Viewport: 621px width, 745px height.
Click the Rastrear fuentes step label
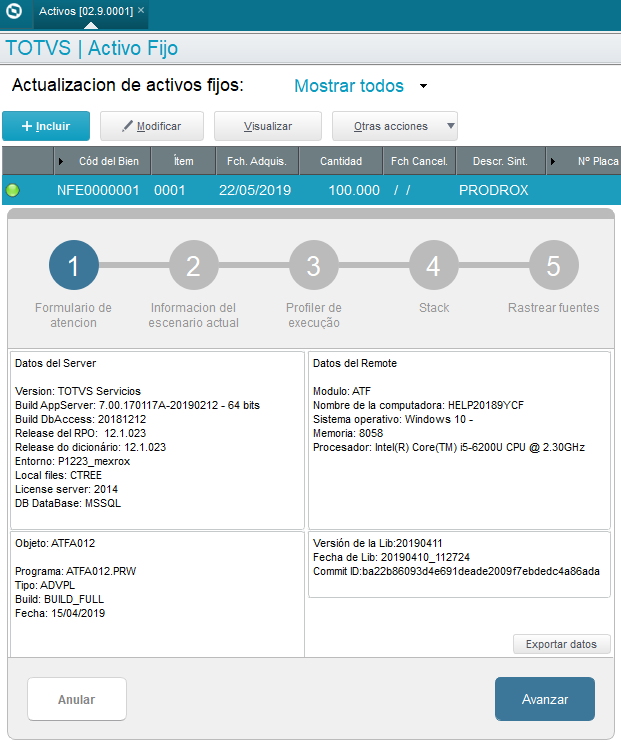tap(554, 308)
